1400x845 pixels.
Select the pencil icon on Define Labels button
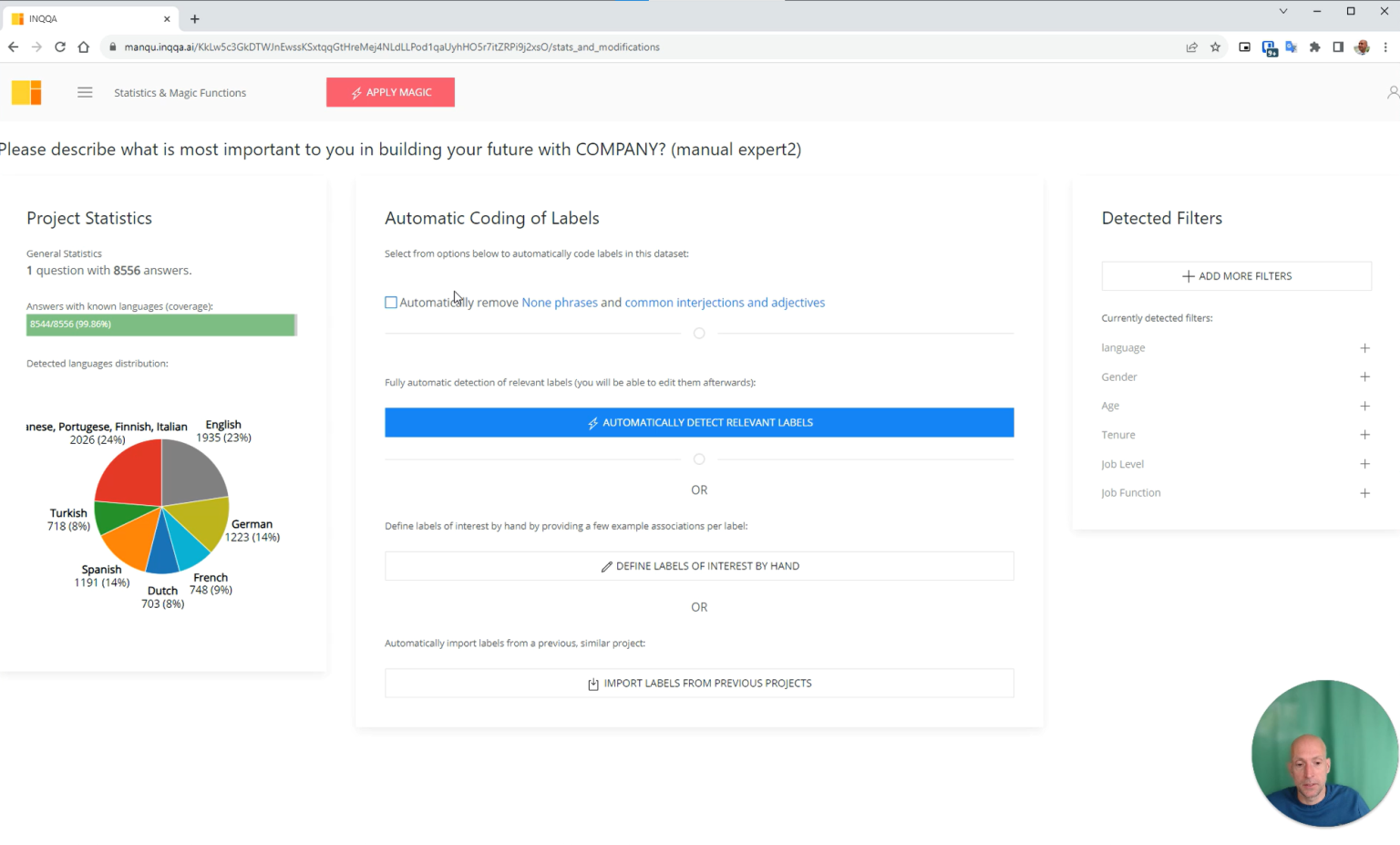point(607,566)
